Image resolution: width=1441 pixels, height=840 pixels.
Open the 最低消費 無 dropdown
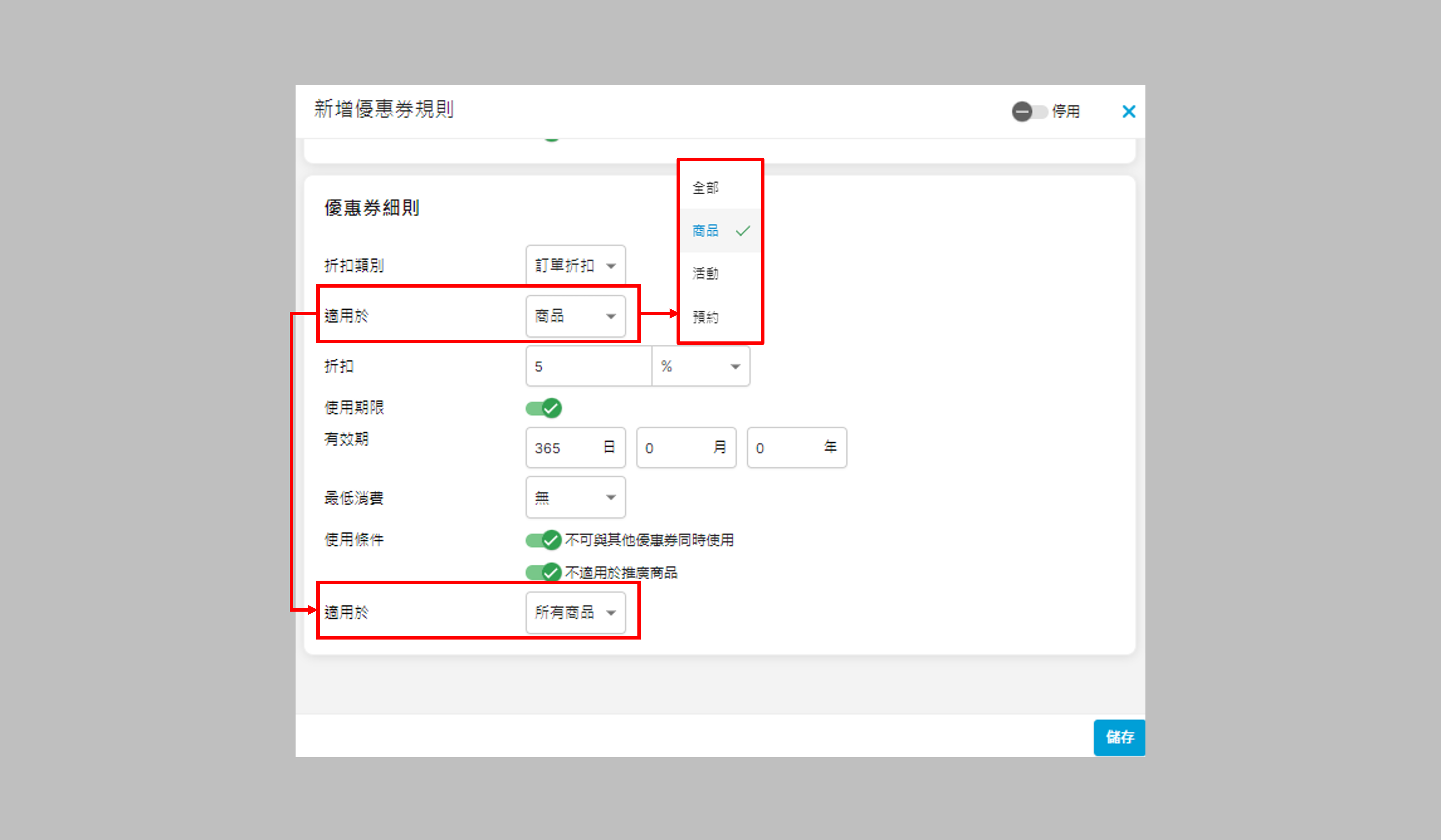point(575,498)
